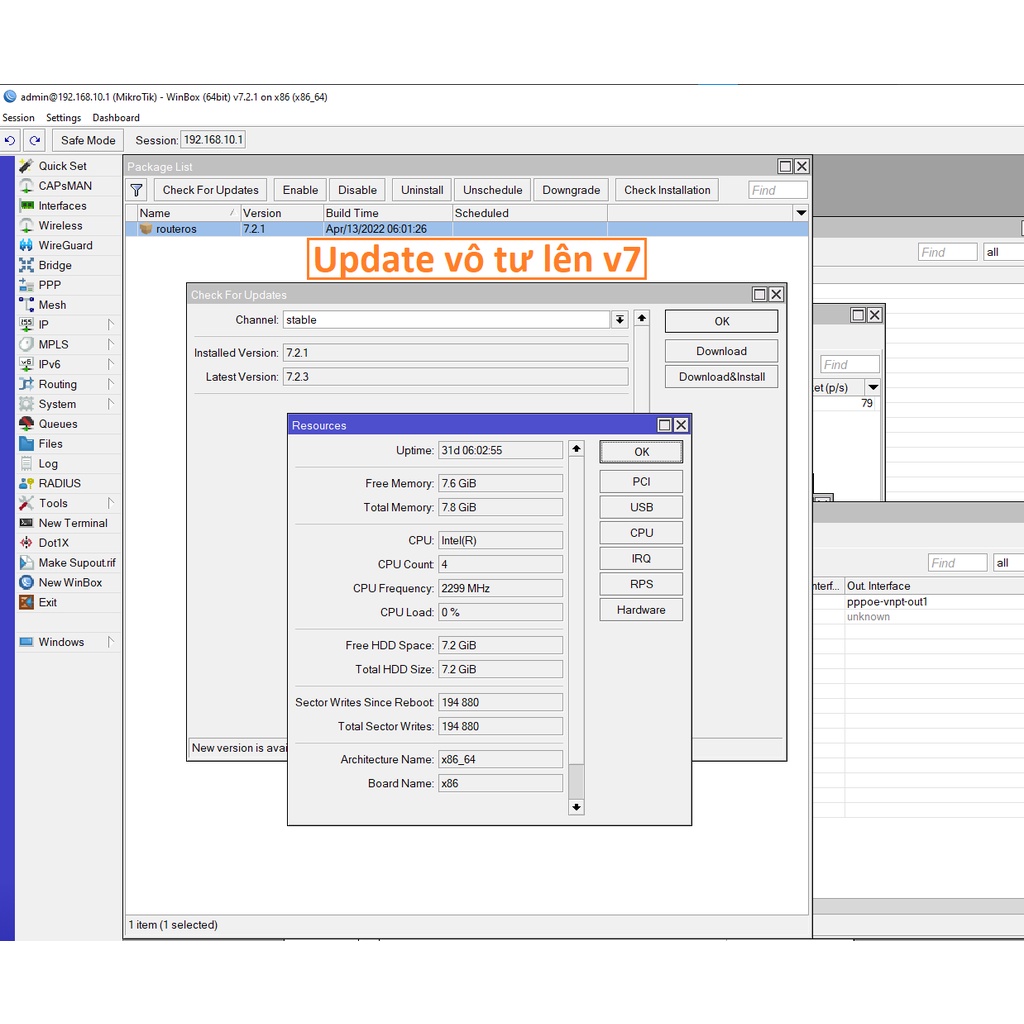The width and height of the screenshot is (1024, 1024).
Task: Click the Downgrade button
Action: tap(571, 190)
